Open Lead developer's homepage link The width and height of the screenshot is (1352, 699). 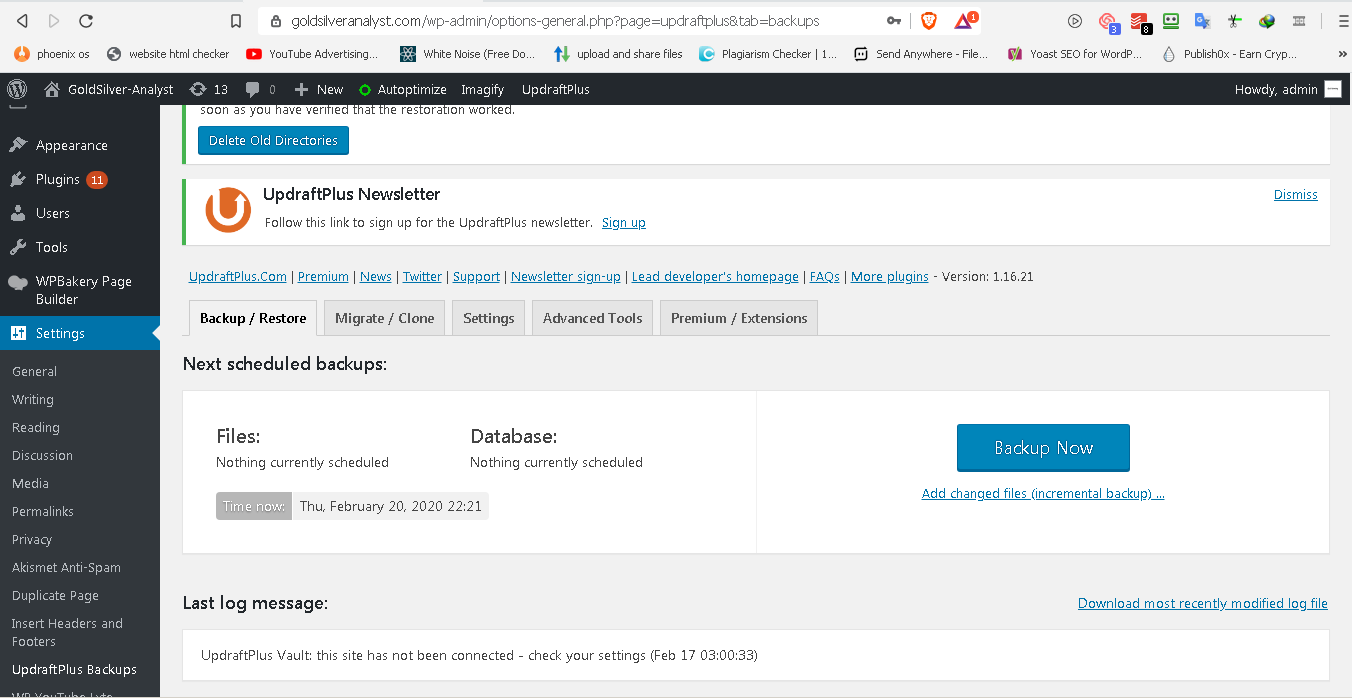[x=715, y=276]
